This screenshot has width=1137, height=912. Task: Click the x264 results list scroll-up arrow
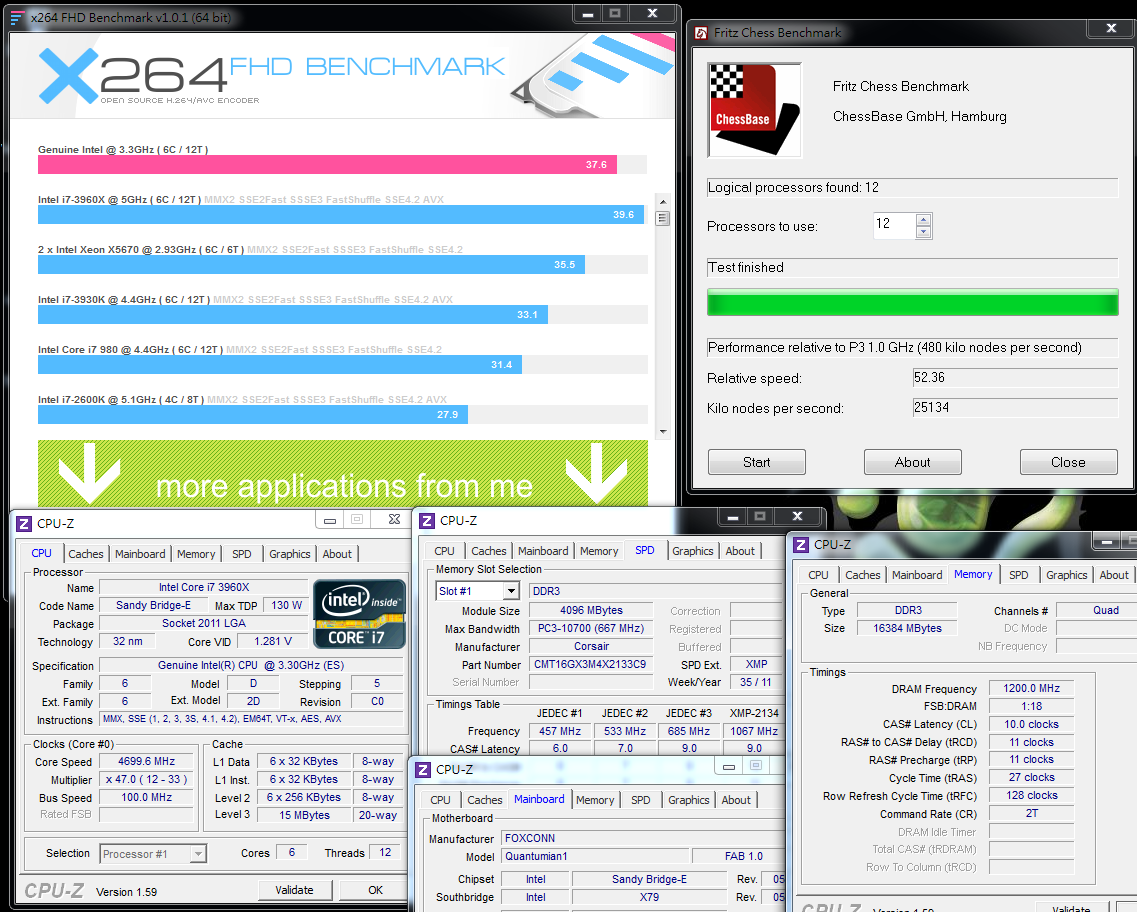click(x=662, y=202)
